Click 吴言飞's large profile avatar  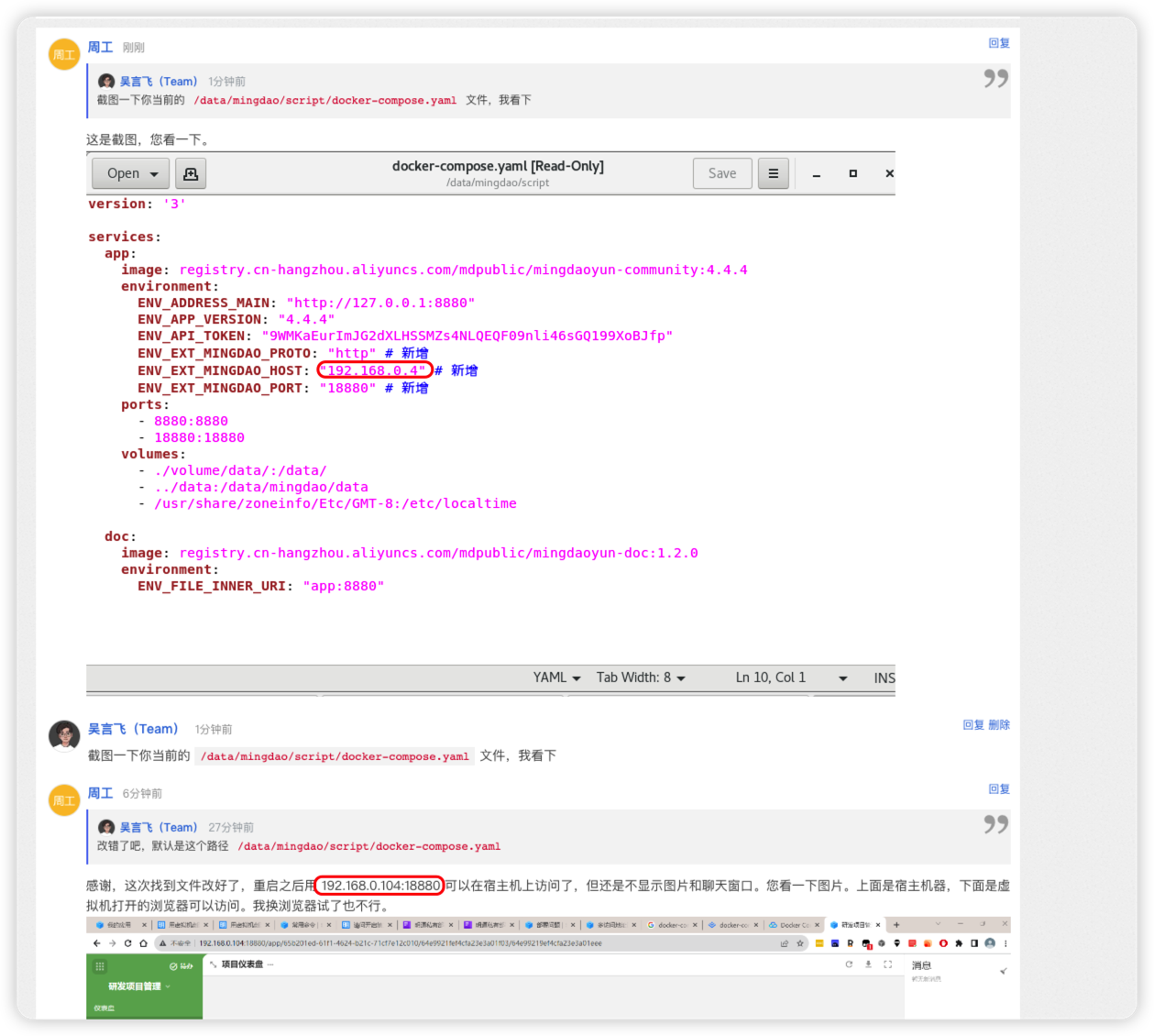[64, 735]
